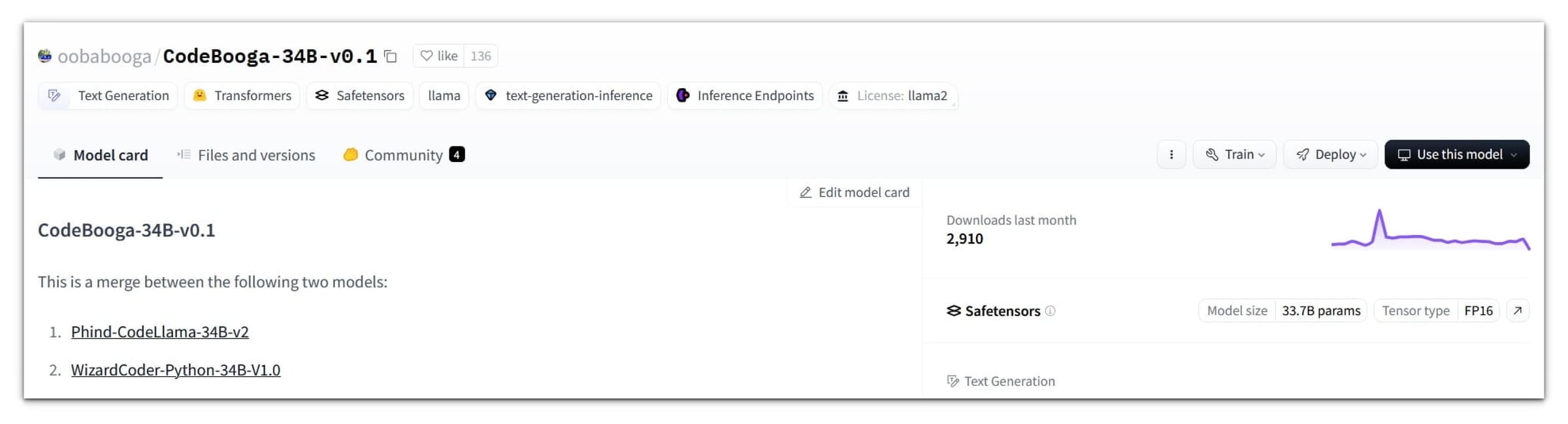Click the copy model name icon
The height and width of the screenshot is (424, 1568).
(x=390, y=56)
